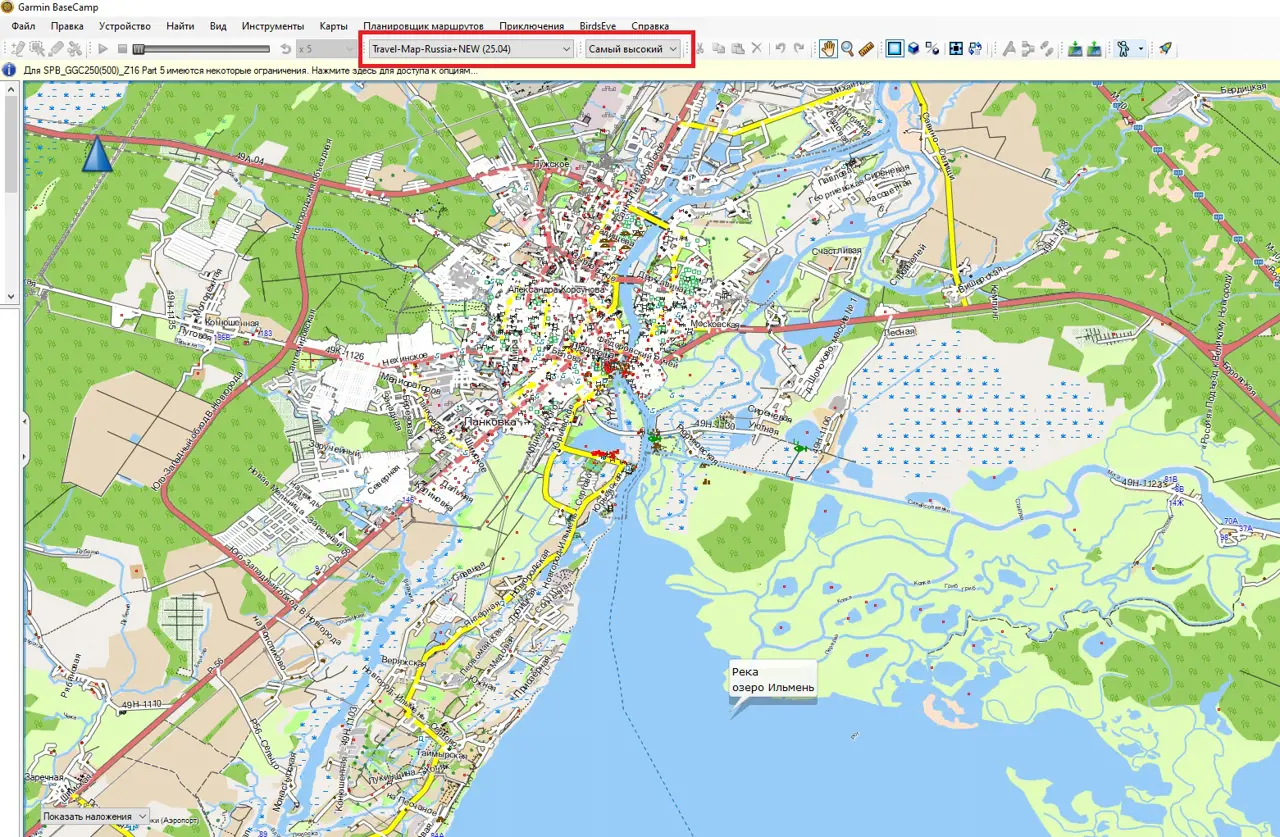
Task: Open the BirdsEye menu
Action: 598,26
